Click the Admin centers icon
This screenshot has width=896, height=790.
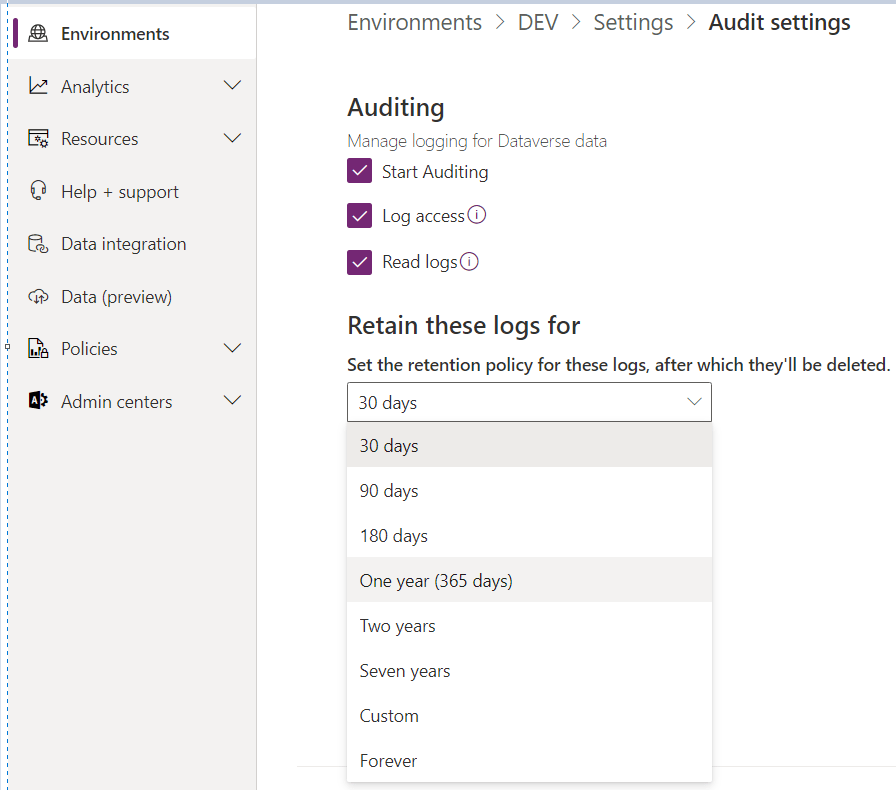pyautogui.click(x=38, y=402)
